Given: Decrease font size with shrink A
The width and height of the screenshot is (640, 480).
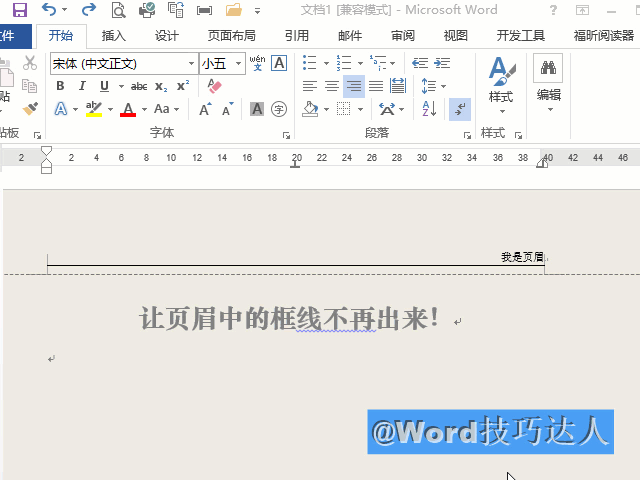Looking at the screenshot, I should [x=228, y=109].
